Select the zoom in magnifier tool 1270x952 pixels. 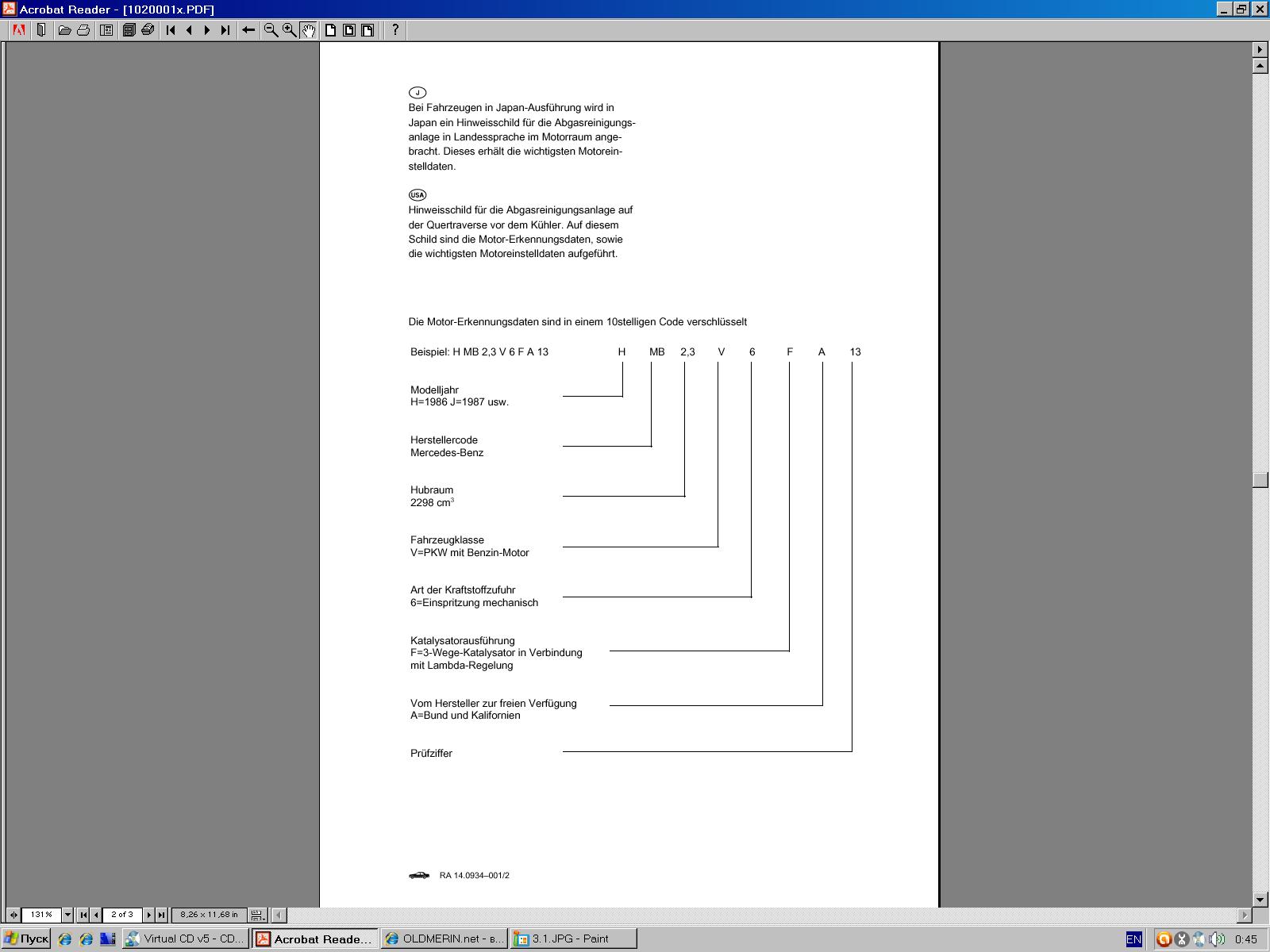coord(290,30)
